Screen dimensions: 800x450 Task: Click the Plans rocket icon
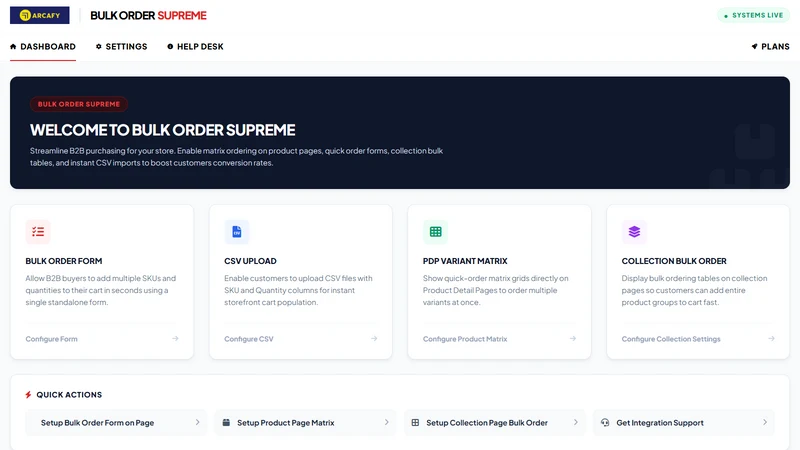tap(755, 46)
